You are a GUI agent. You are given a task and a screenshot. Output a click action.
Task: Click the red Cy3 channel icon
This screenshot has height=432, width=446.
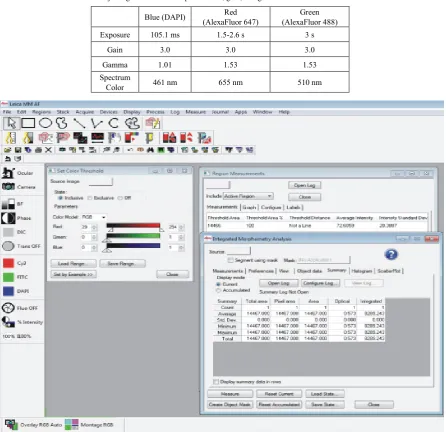(8, 263)
